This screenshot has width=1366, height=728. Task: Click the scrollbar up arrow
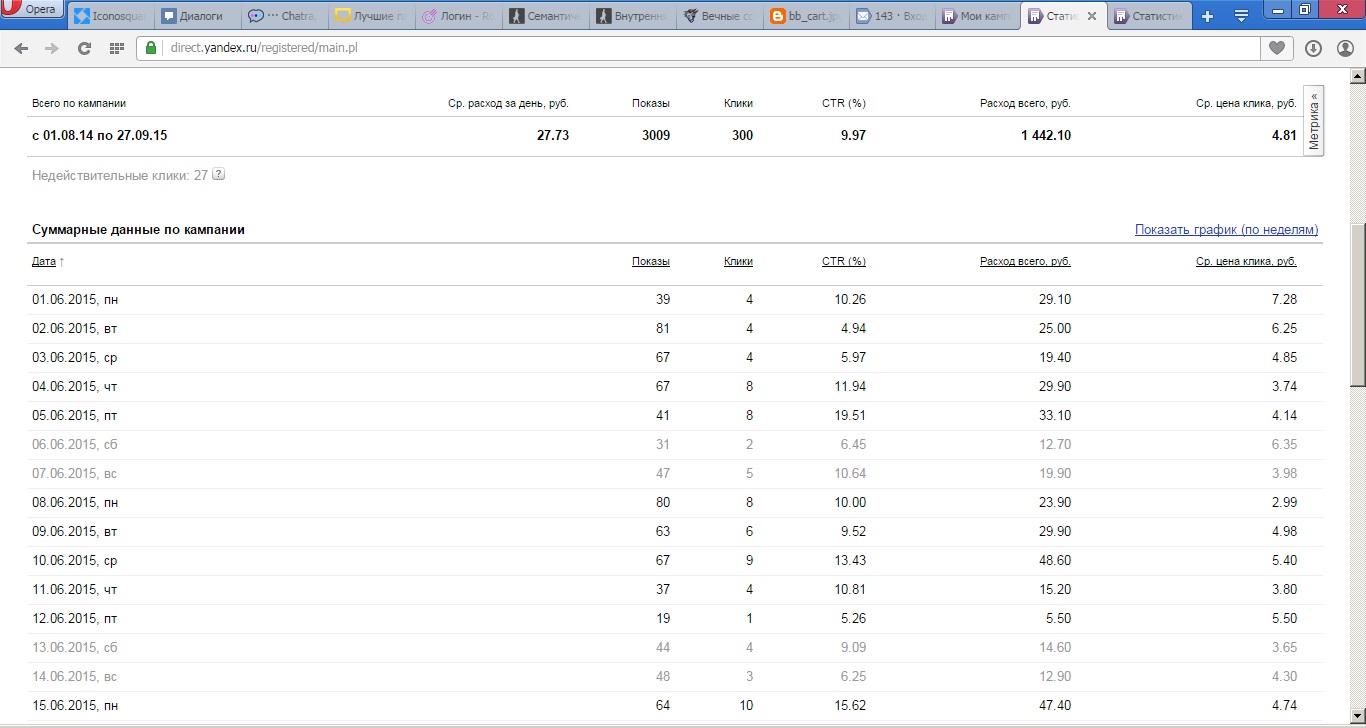(x=1357, y=77)
